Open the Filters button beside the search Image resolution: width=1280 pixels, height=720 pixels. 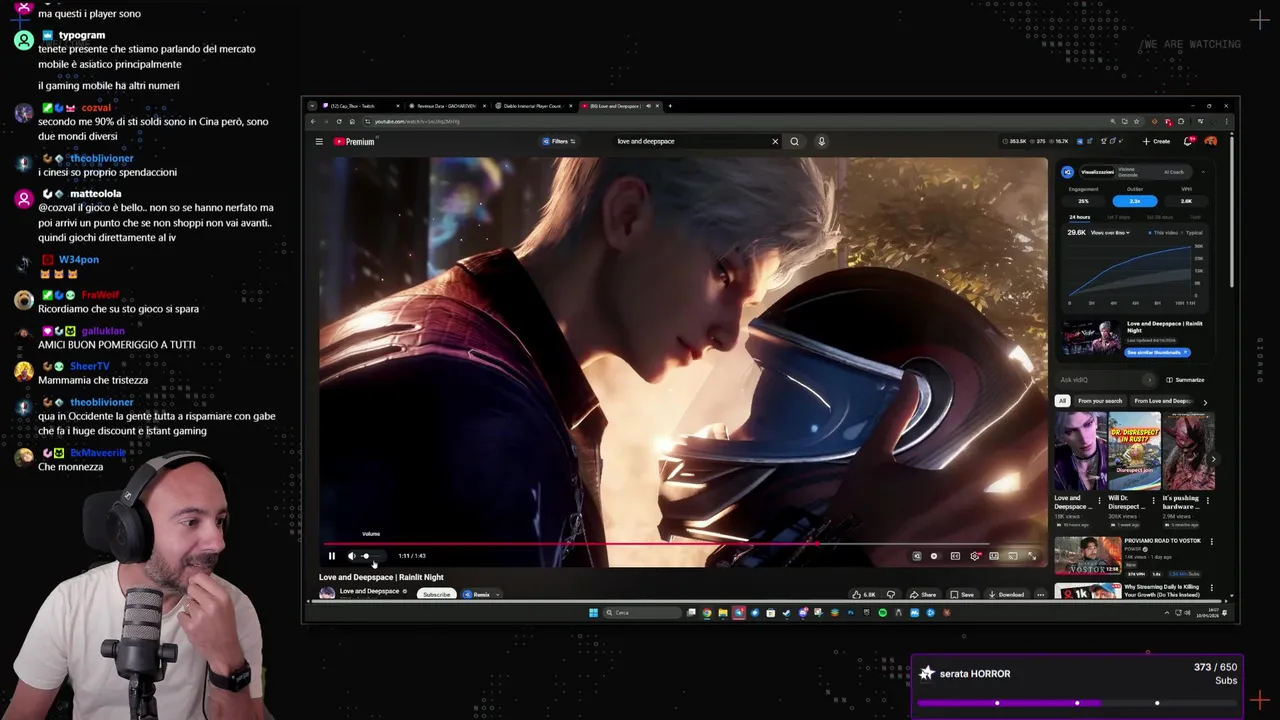tap(559, 141)
